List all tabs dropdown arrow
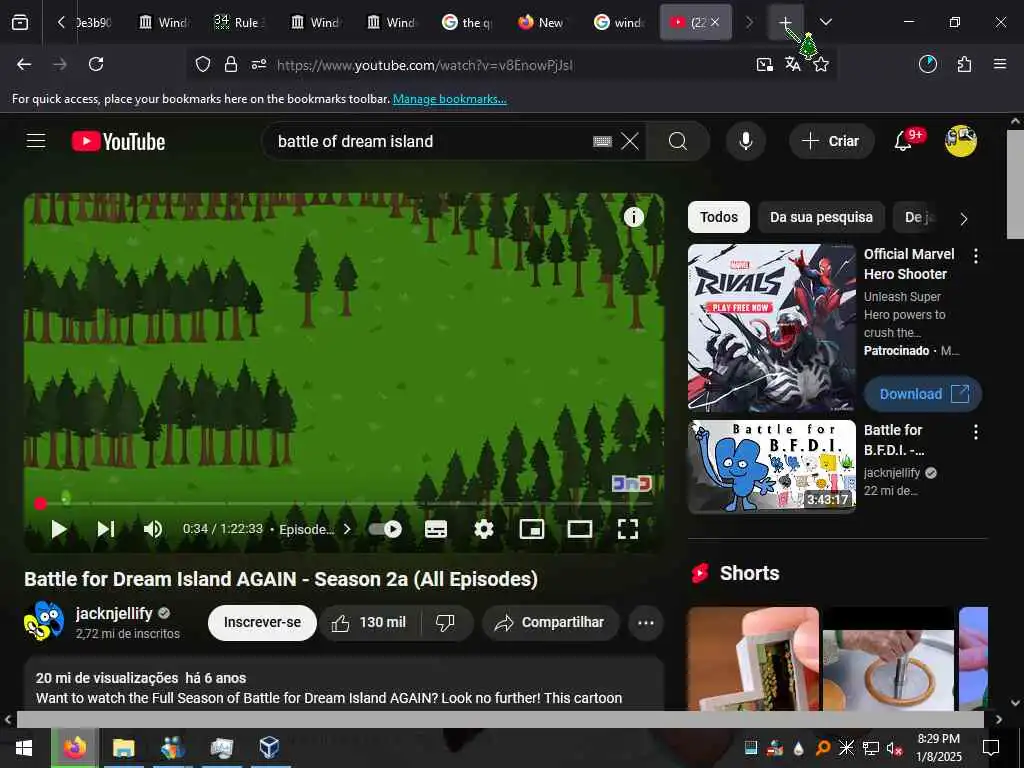1024x768 pixels. coord(825,22)
